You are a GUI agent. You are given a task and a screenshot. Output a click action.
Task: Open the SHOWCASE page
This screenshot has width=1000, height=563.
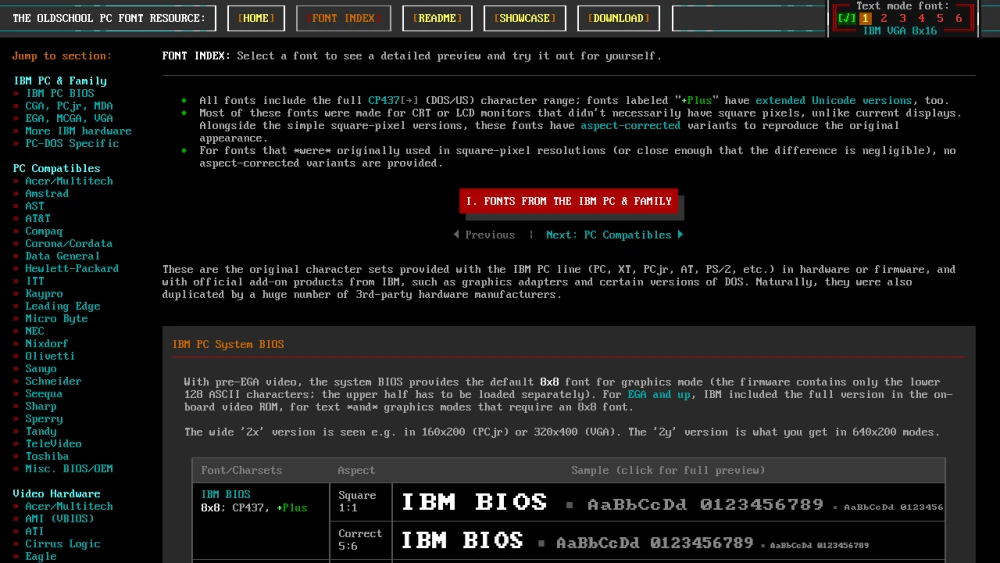click(524, 18)
